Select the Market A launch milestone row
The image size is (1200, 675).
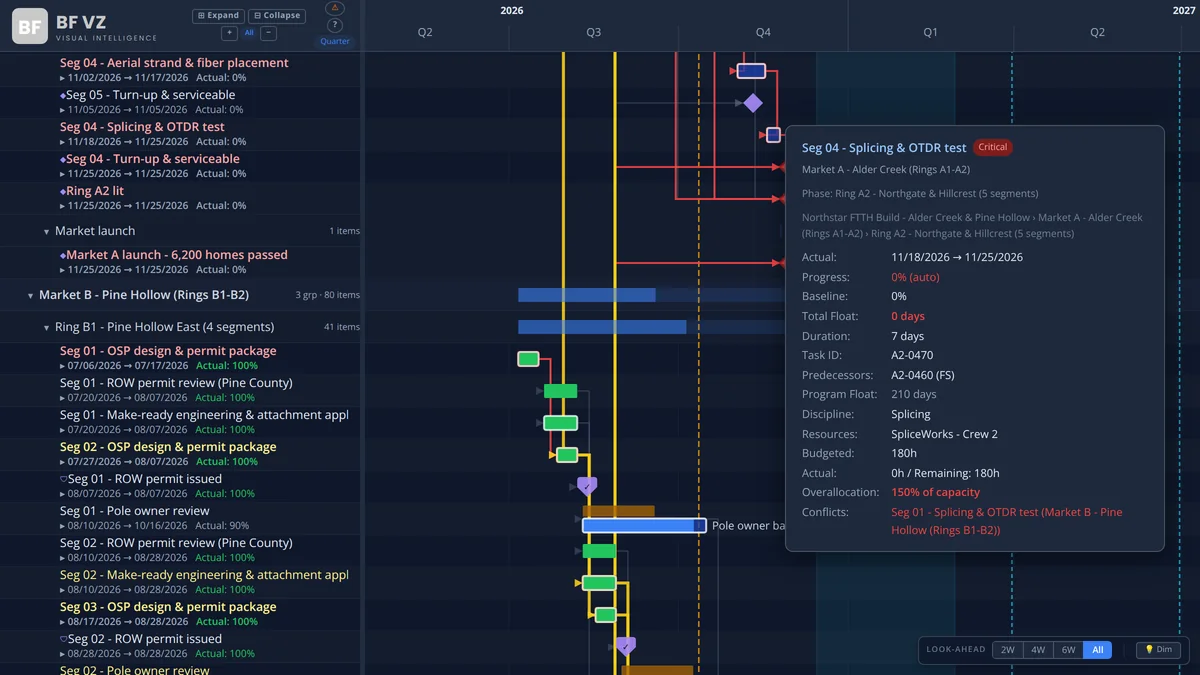click(180, 262)
